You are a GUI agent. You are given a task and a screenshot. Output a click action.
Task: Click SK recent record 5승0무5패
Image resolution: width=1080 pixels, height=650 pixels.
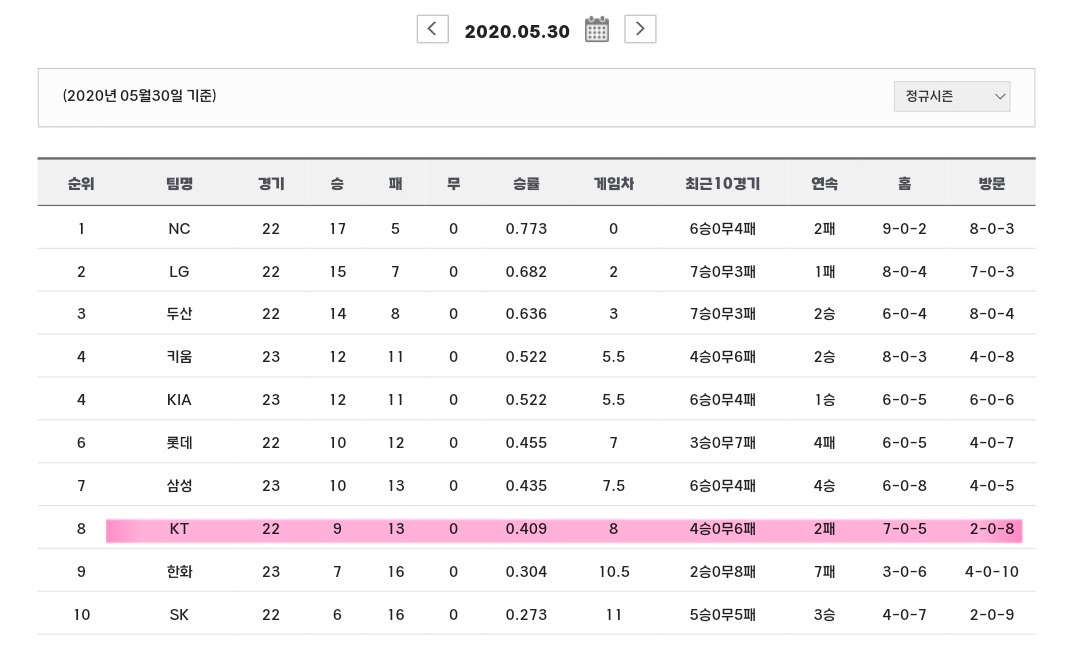click(723, 615)
